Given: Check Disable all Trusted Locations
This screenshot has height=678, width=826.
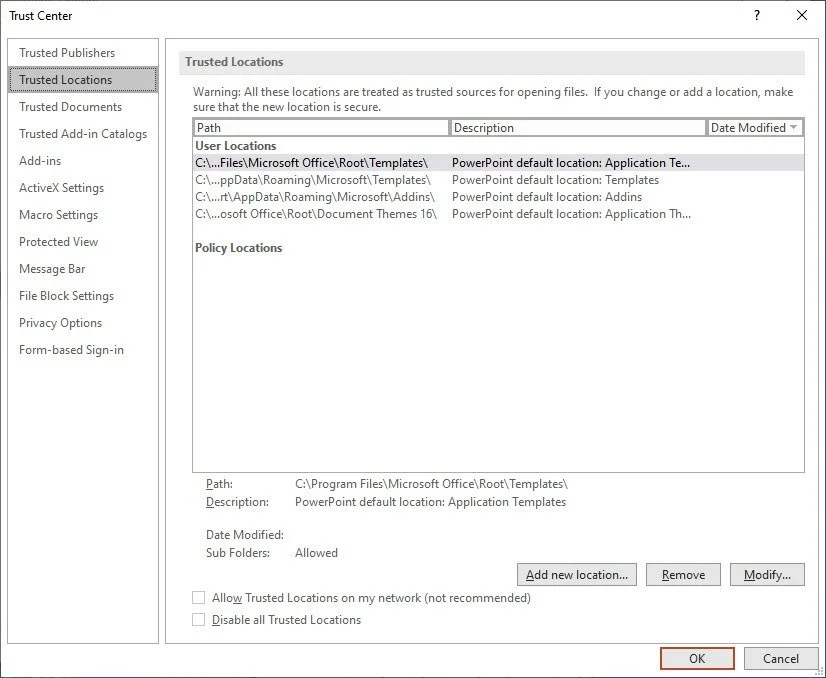Looking at the screenshot, I should pyautogui.click(x=198, y=620).
